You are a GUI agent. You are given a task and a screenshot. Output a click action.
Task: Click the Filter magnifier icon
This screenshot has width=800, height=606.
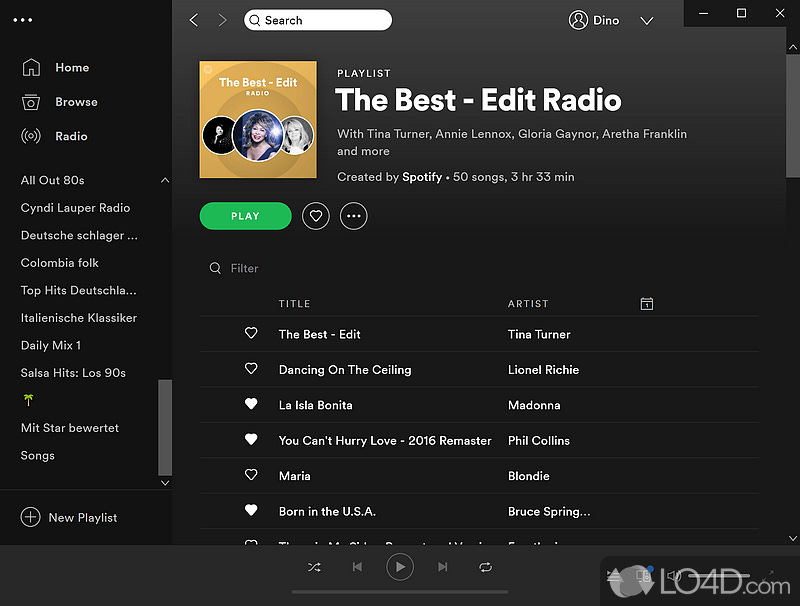(215, 268)
